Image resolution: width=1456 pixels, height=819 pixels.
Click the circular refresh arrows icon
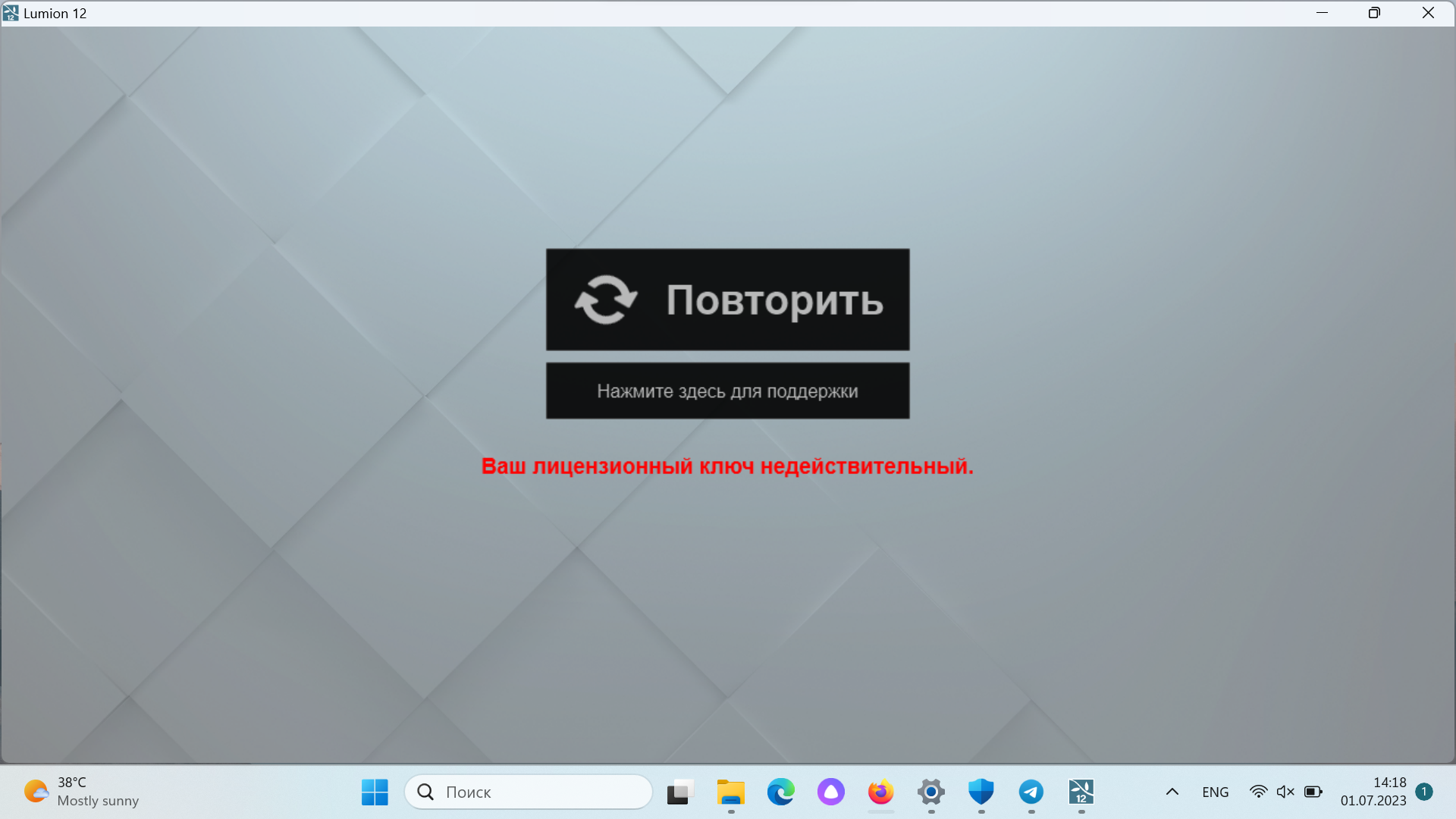point(605,300)
